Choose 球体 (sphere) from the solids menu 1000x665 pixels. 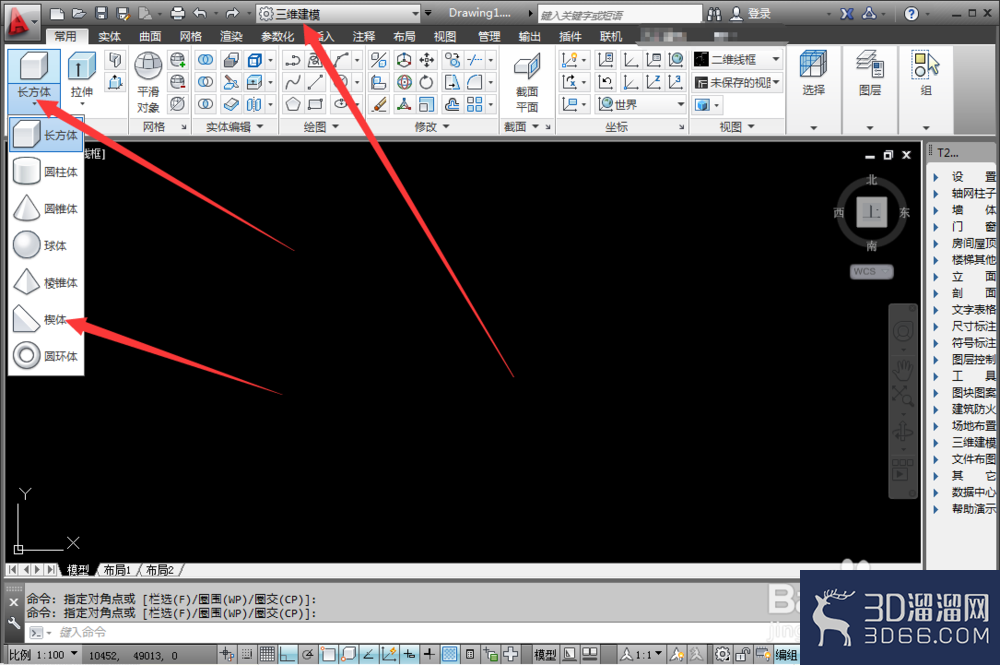click(46, 245)
